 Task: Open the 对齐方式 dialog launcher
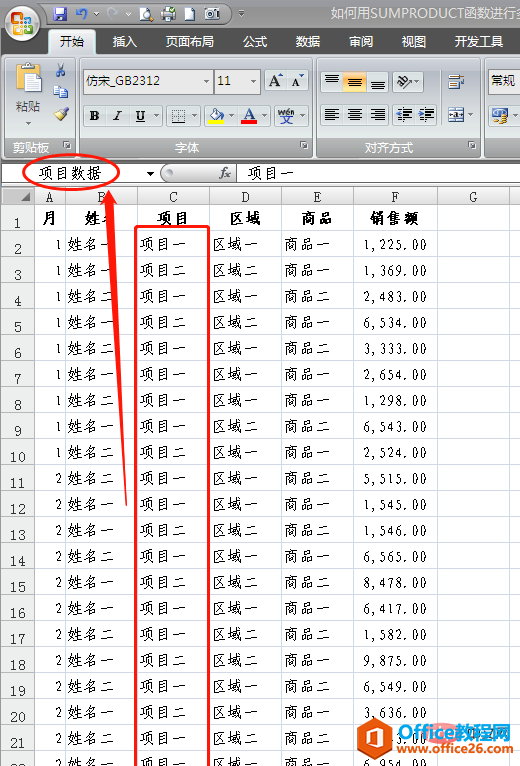coord(472,145)
